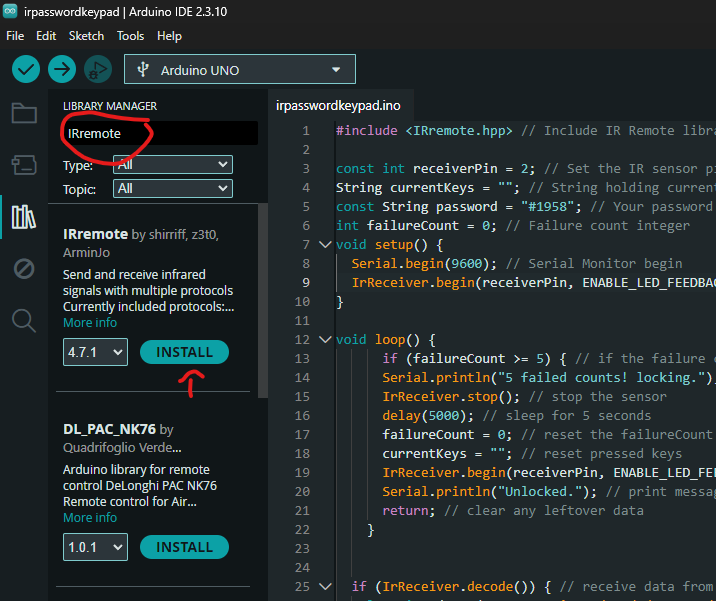Open the Sketchbook folder icon in sidebar

[24, 113]
